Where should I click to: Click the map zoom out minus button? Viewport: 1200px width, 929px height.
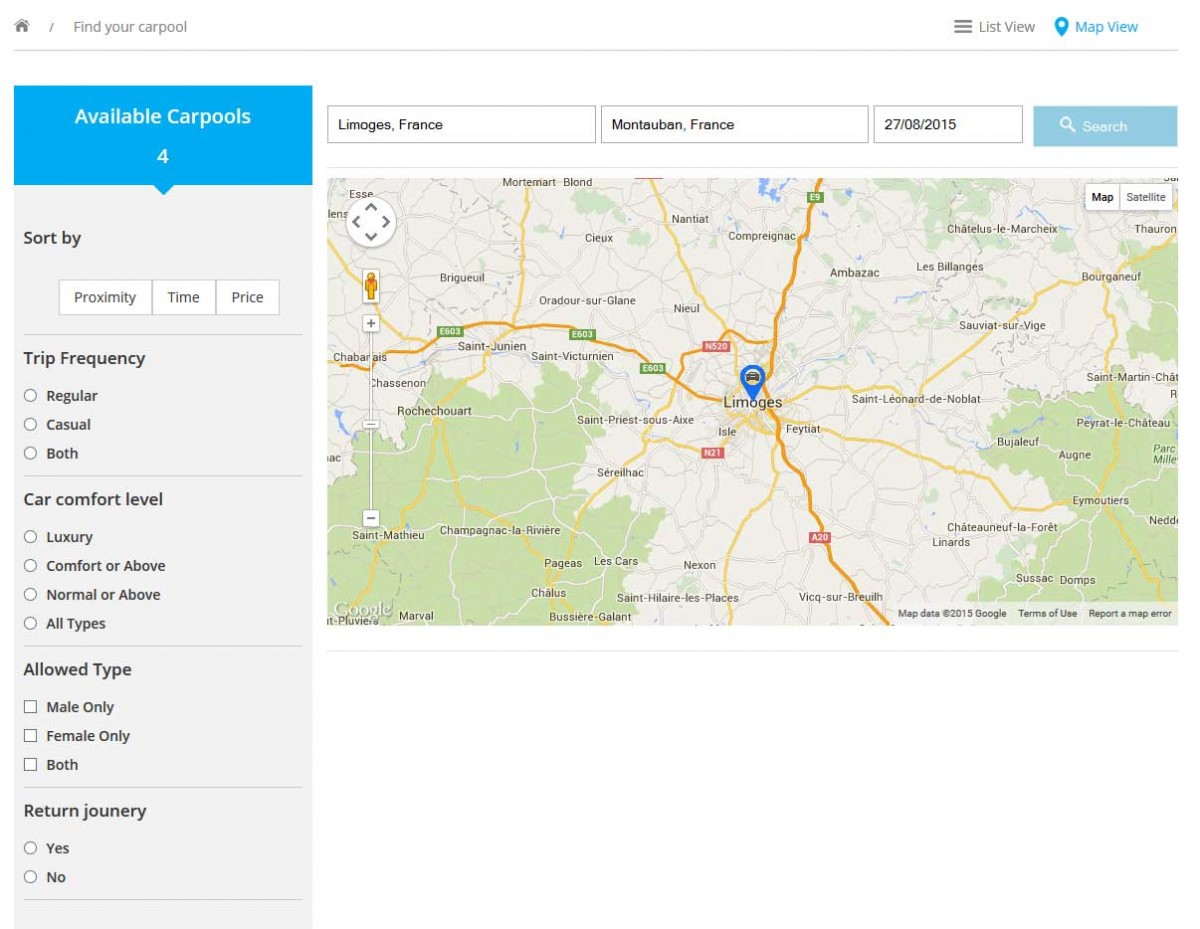371,518
